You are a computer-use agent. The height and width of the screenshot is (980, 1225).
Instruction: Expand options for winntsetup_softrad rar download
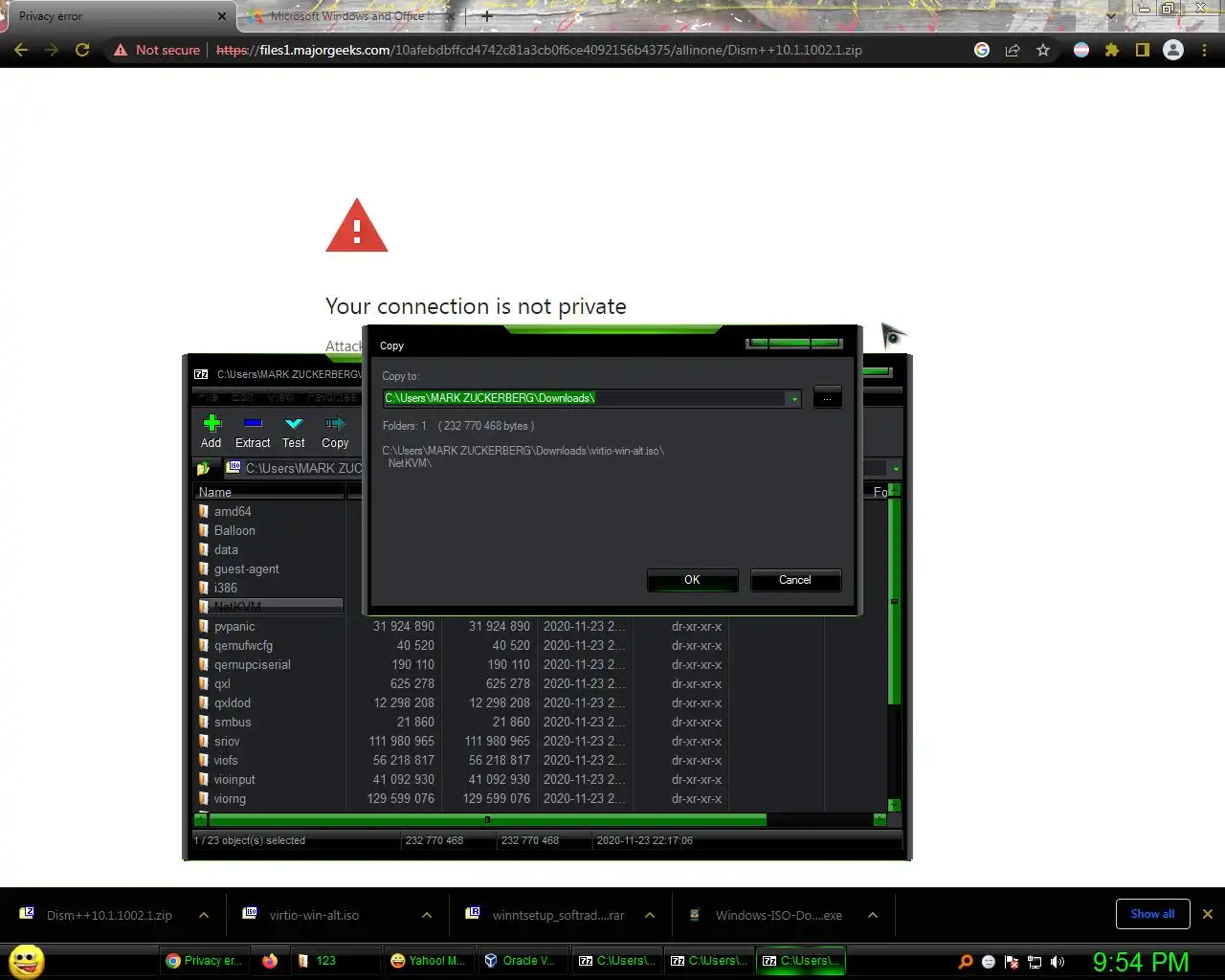(x=650, y=915)
